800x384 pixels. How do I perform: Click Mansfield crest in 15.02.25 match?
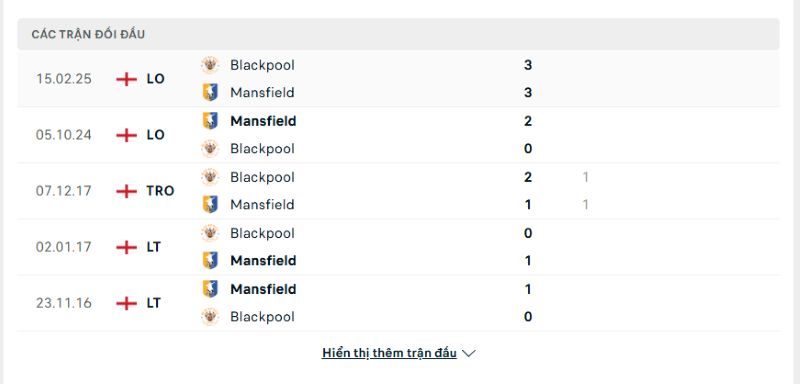point(210,92)
